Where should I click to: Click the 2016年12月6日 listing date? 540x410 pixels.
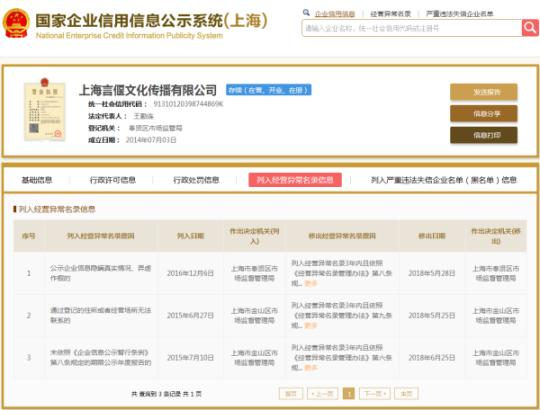(190, 273)
